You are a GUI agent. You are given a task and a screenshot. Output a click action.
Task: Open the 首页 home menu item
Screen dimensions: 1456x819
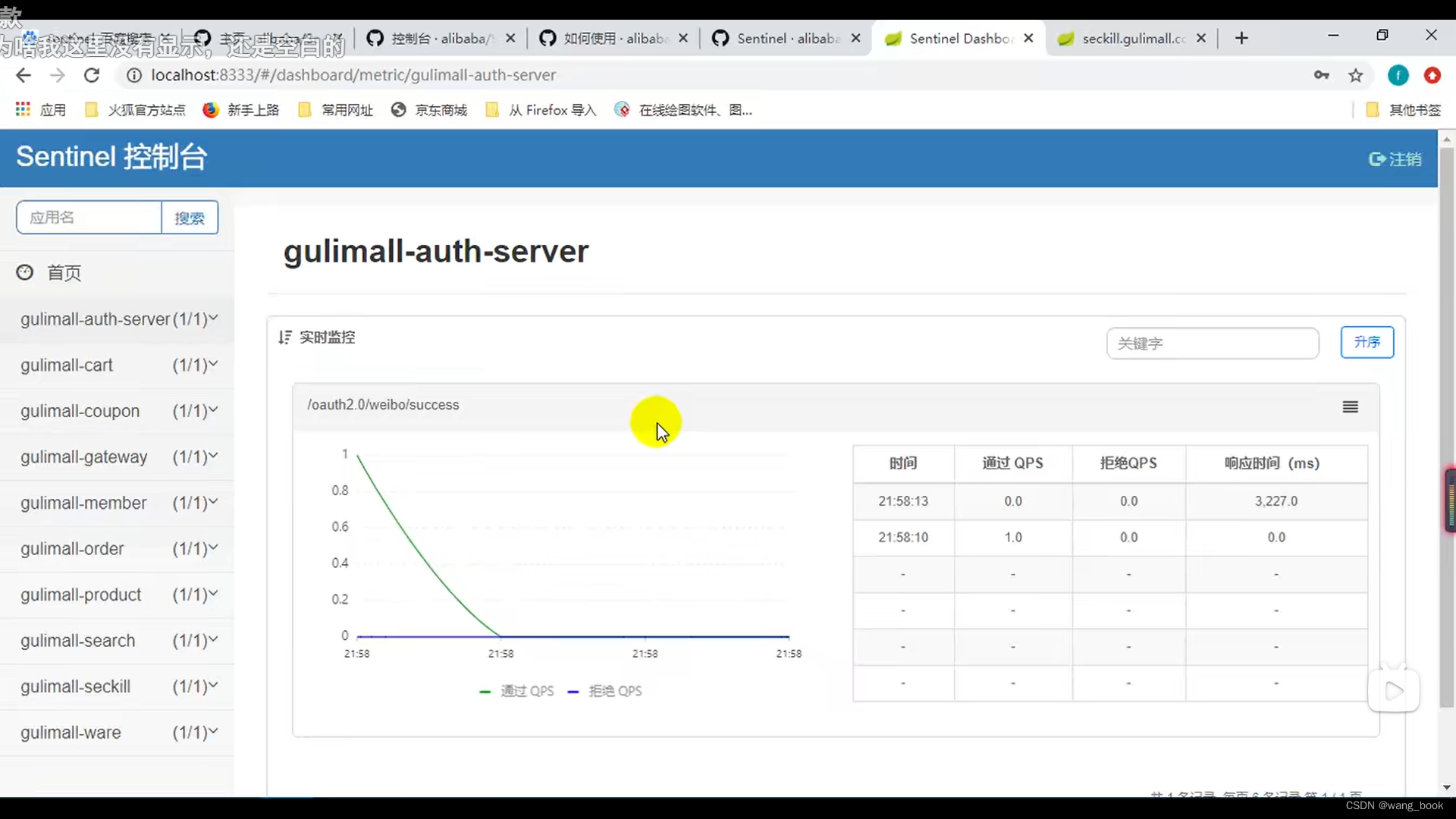point(64,273)
